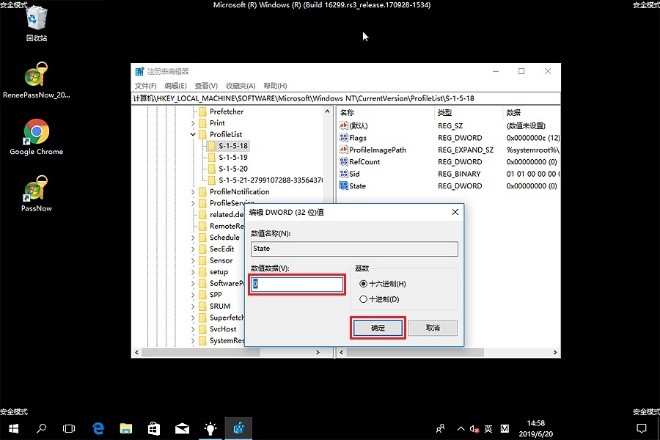The width and height of the screenshot is (660, 440).
Task: Expand the SecEdit tree node
Action: point(193,249)
